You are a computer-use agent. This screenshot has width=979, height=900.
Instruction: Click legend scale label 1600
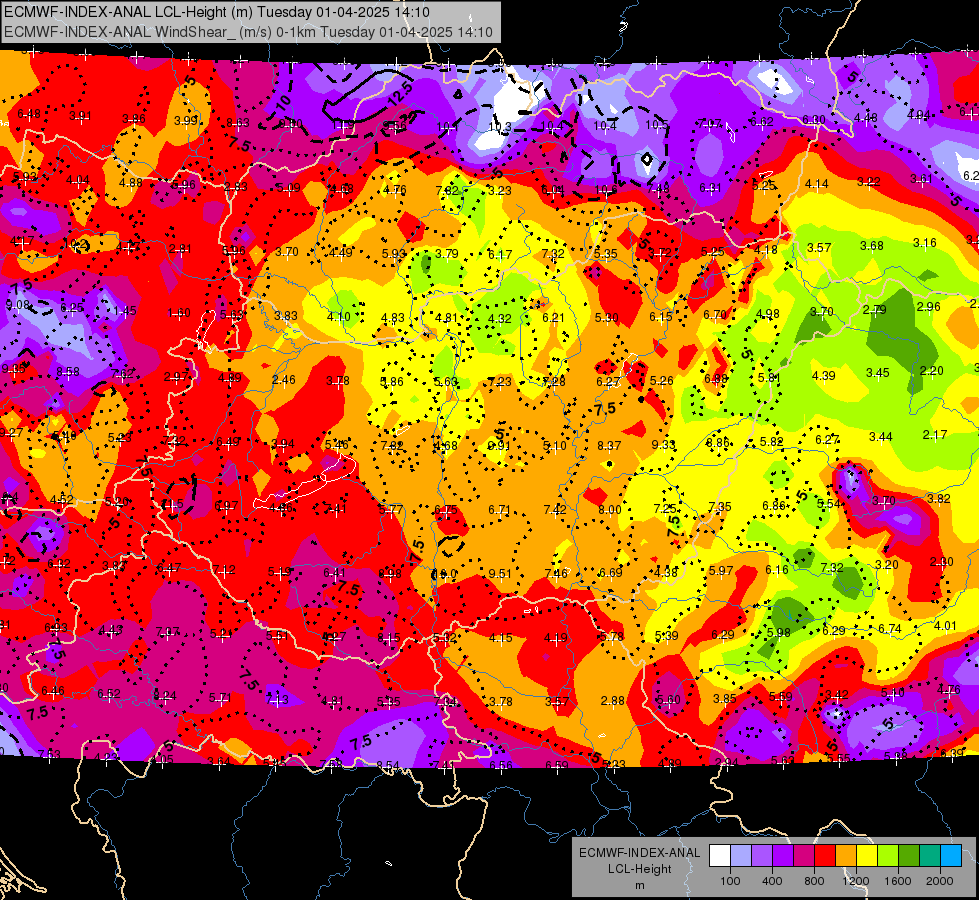pyautogui.click(x=898, y=881)
